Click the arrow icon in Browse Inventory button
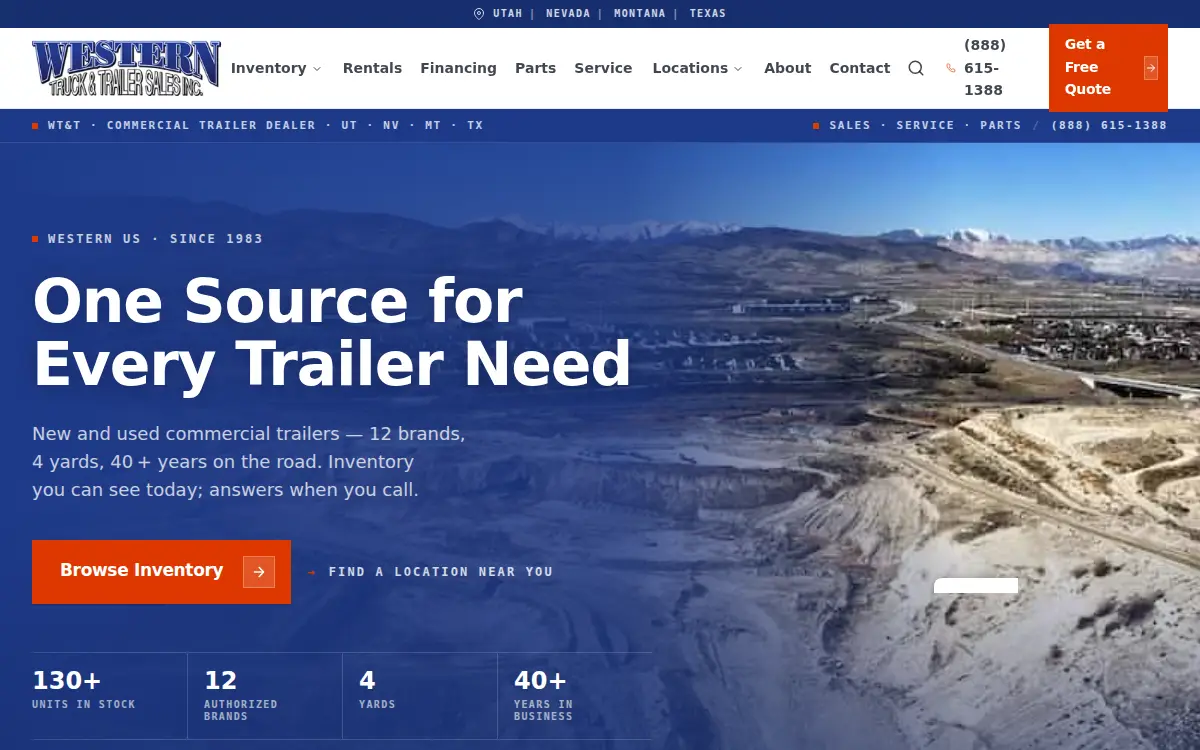 (259, 572)
